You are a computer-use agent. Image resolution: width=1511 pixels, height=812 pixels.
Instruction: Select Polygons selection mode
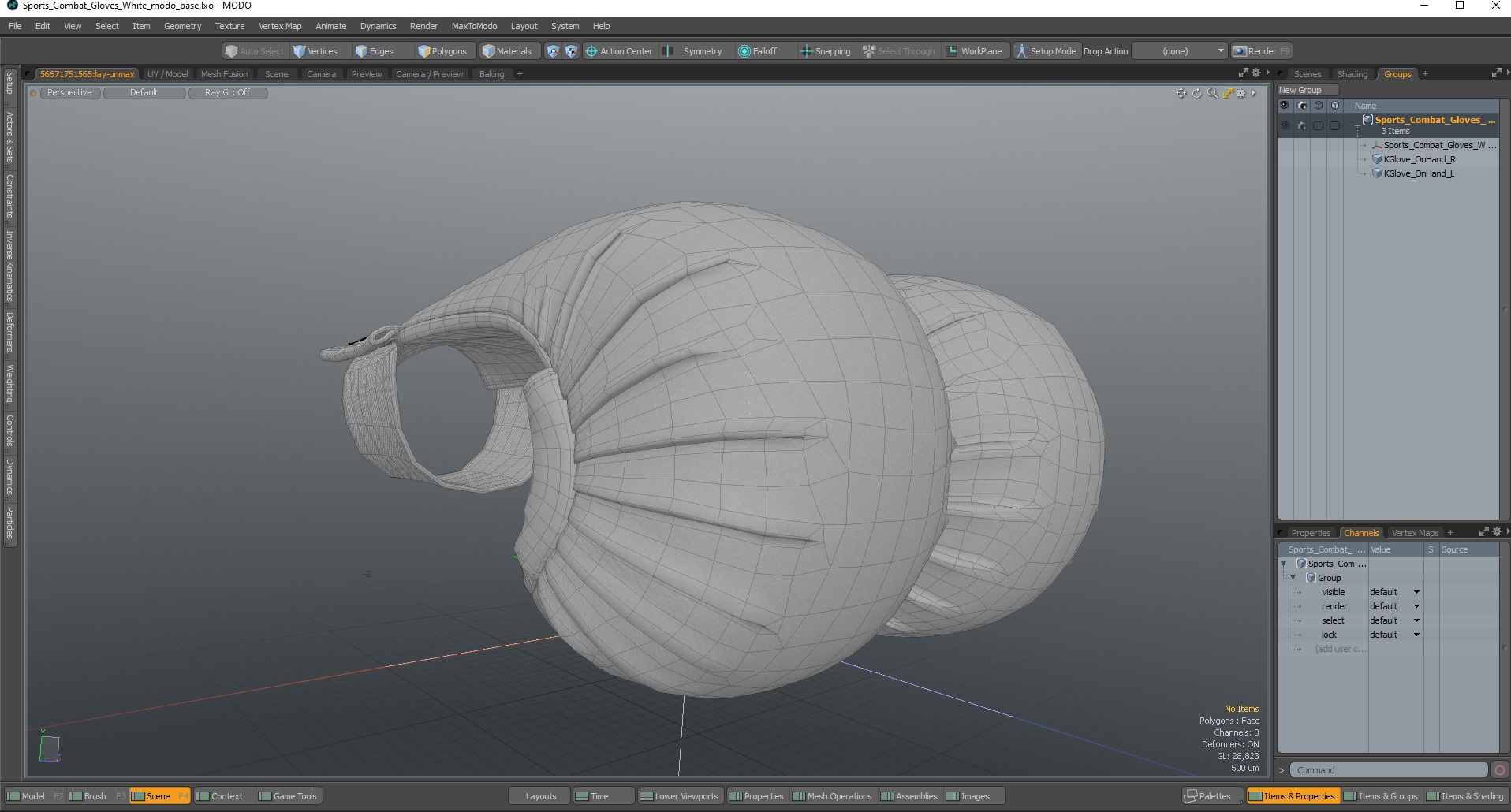tap(442, 51)
